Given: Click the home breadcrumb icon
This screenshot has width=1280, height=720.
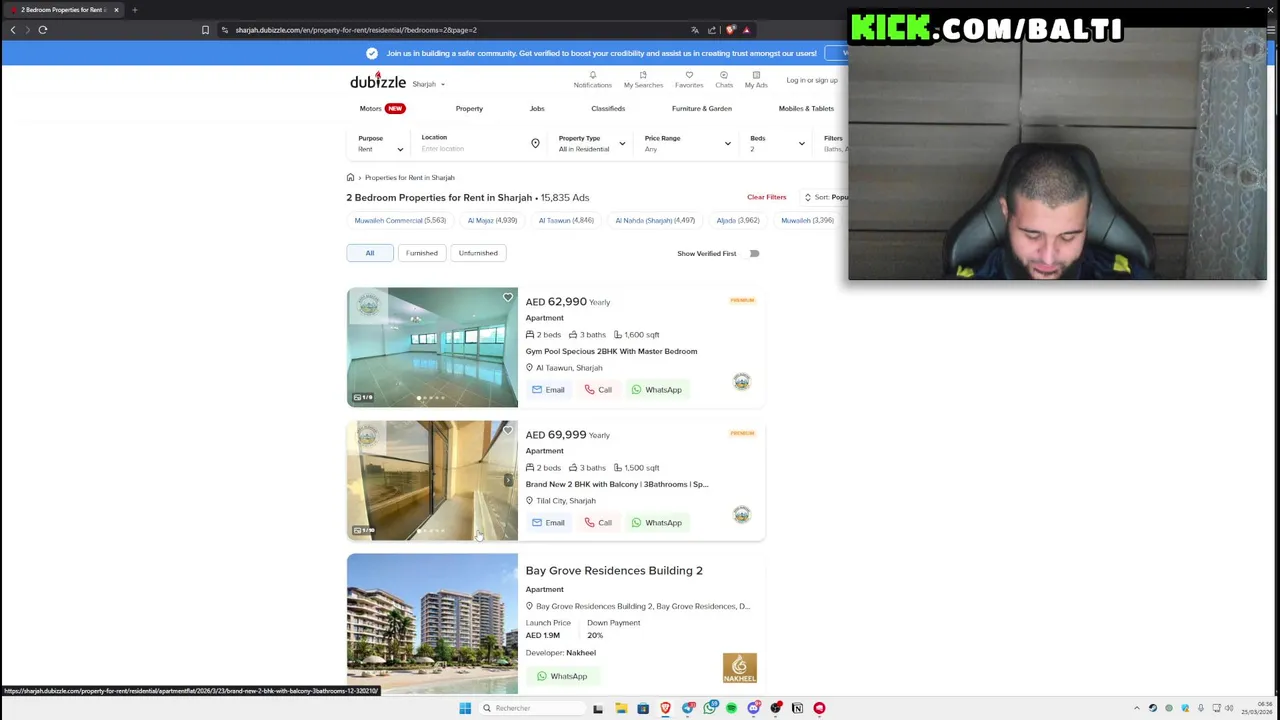Looking at the screenshot, I should [x=350, y=178].
